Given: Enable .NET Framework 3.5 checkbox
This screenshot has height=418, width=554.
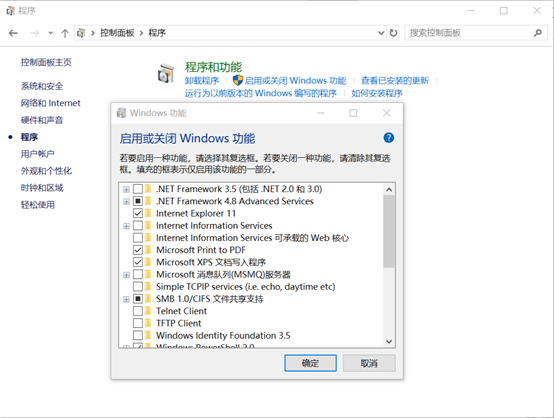Looking at the screenshot, I should coord(138,189).
